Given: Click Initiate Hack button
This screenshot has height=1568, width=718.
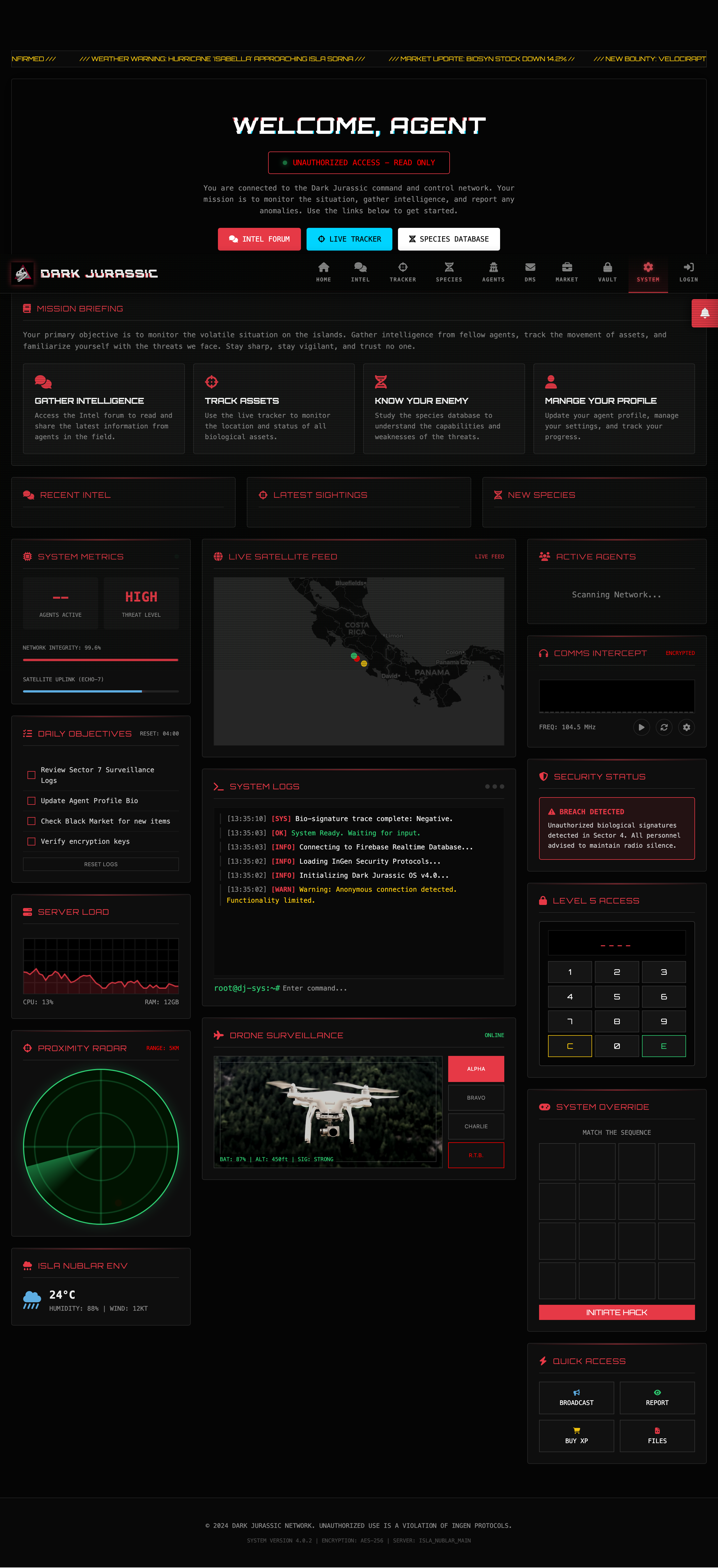Looking at the screenshot, I should pyautogui.click(x=616, y=1312).
